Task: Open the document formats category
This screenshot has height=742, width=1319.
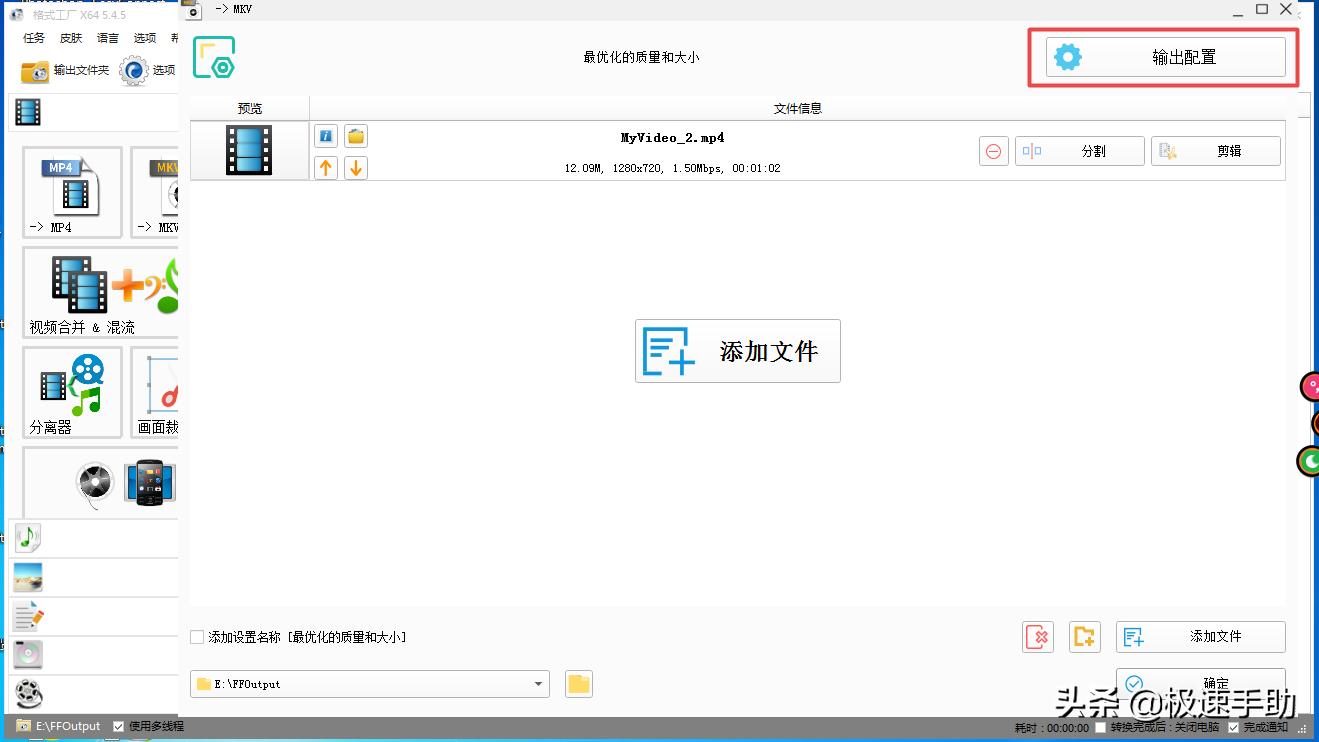Action: click(27, 616)
